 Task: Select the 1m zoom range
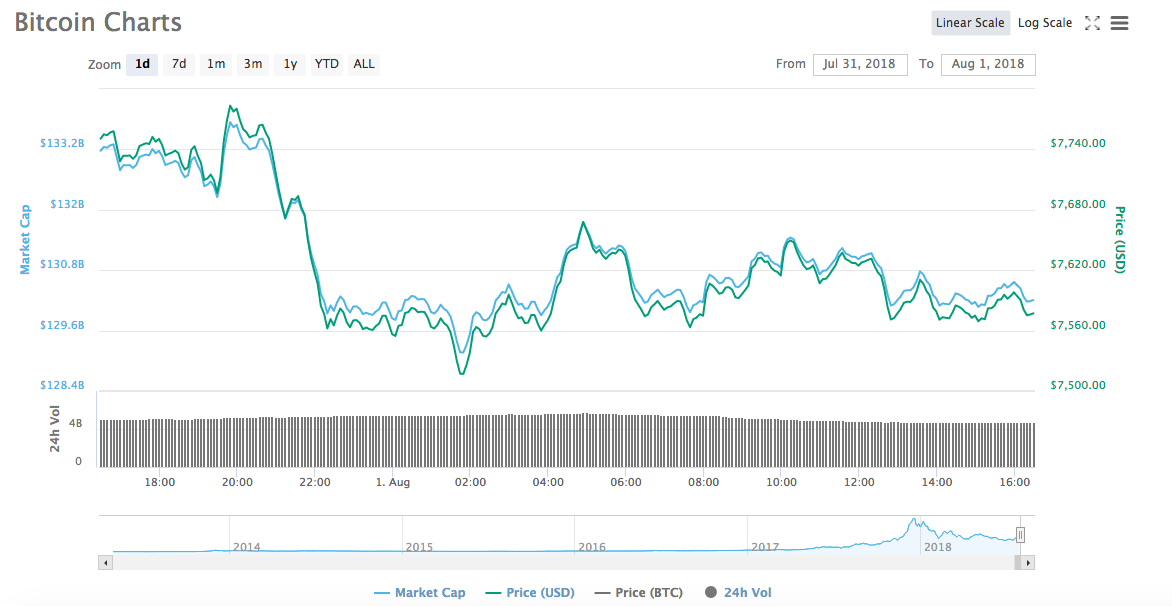tap(216, 64)
